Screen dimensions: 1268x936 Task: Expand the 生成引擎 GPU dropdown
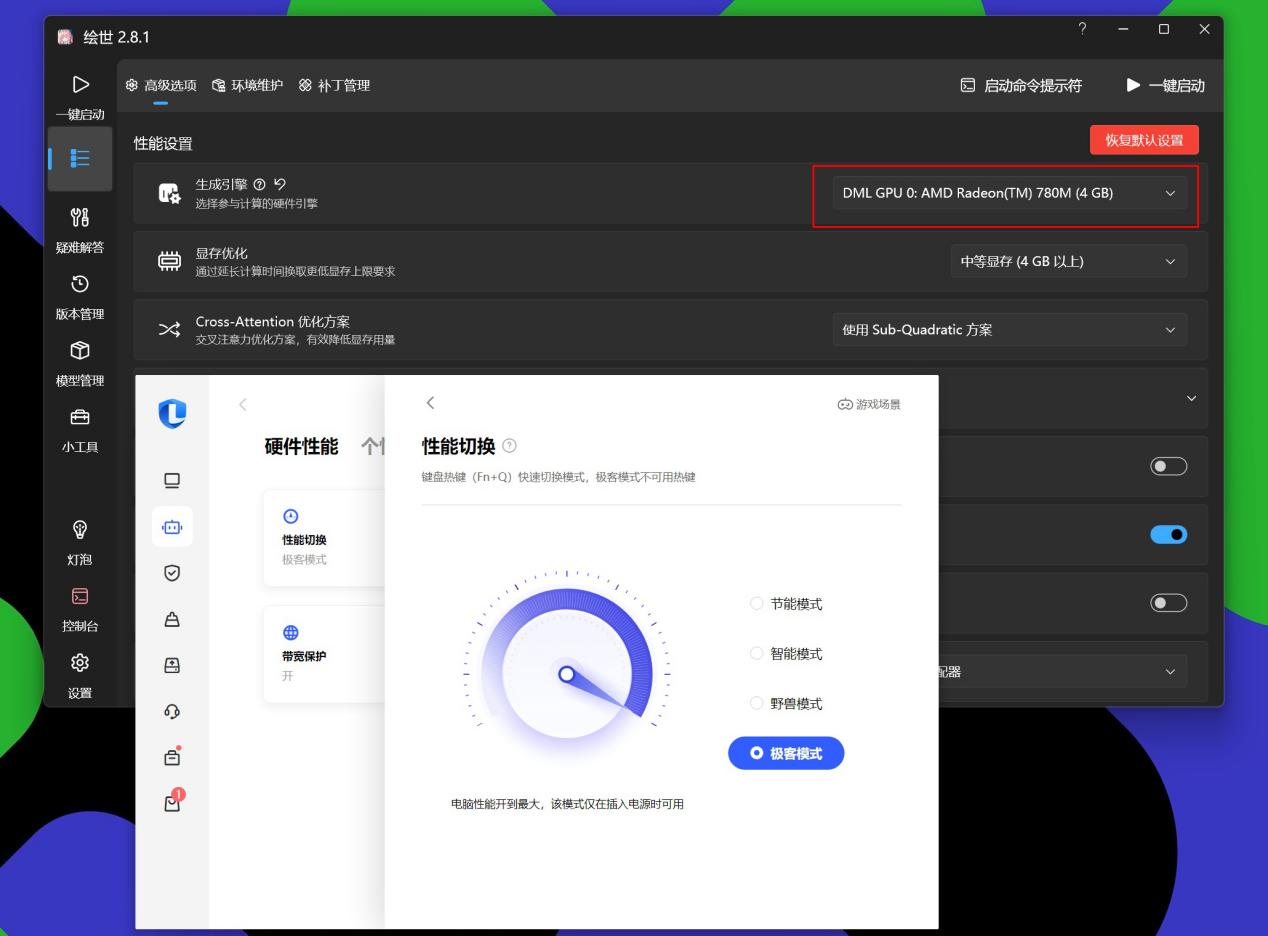point(1009,193)
